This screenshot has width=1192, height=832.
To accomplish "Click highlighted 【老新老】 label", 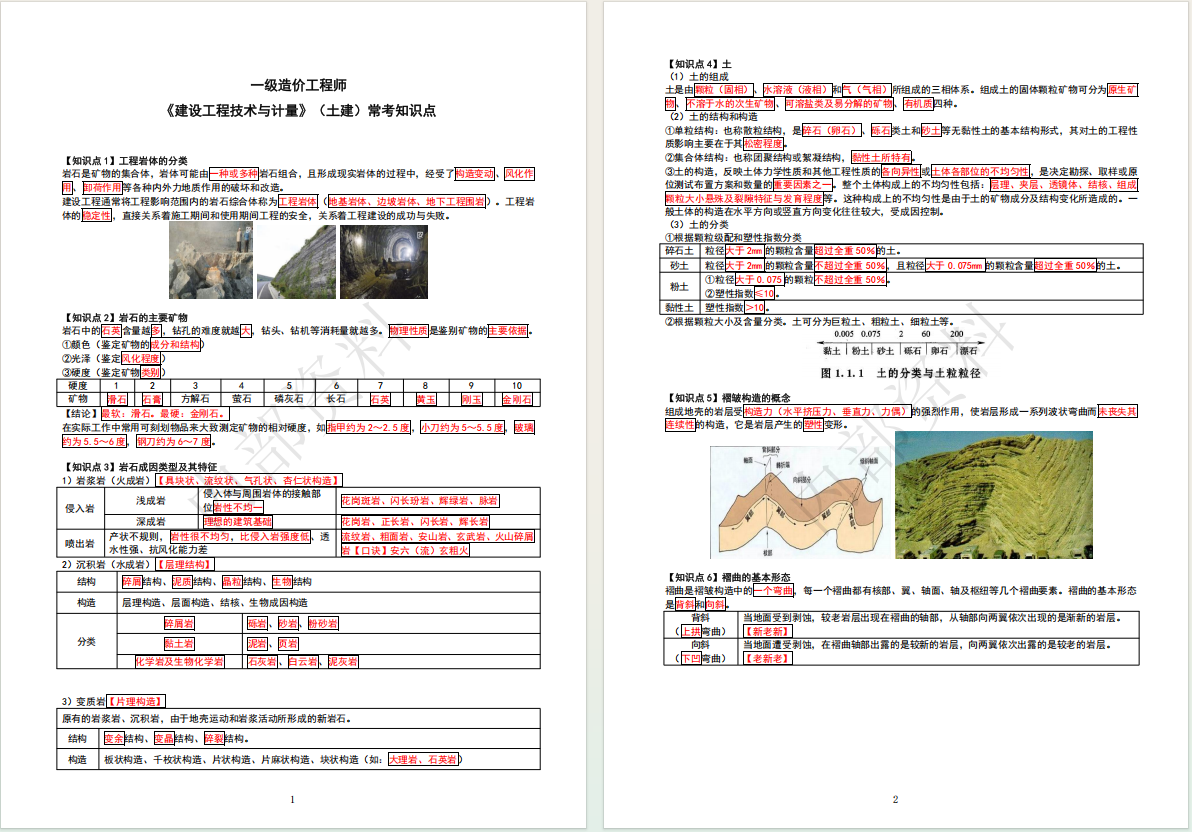I will coord(768,658).
